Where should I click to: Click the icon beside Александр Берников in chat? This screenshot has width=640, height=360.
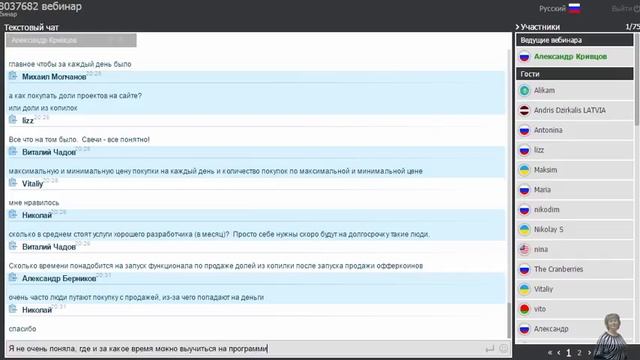(13, 278)
